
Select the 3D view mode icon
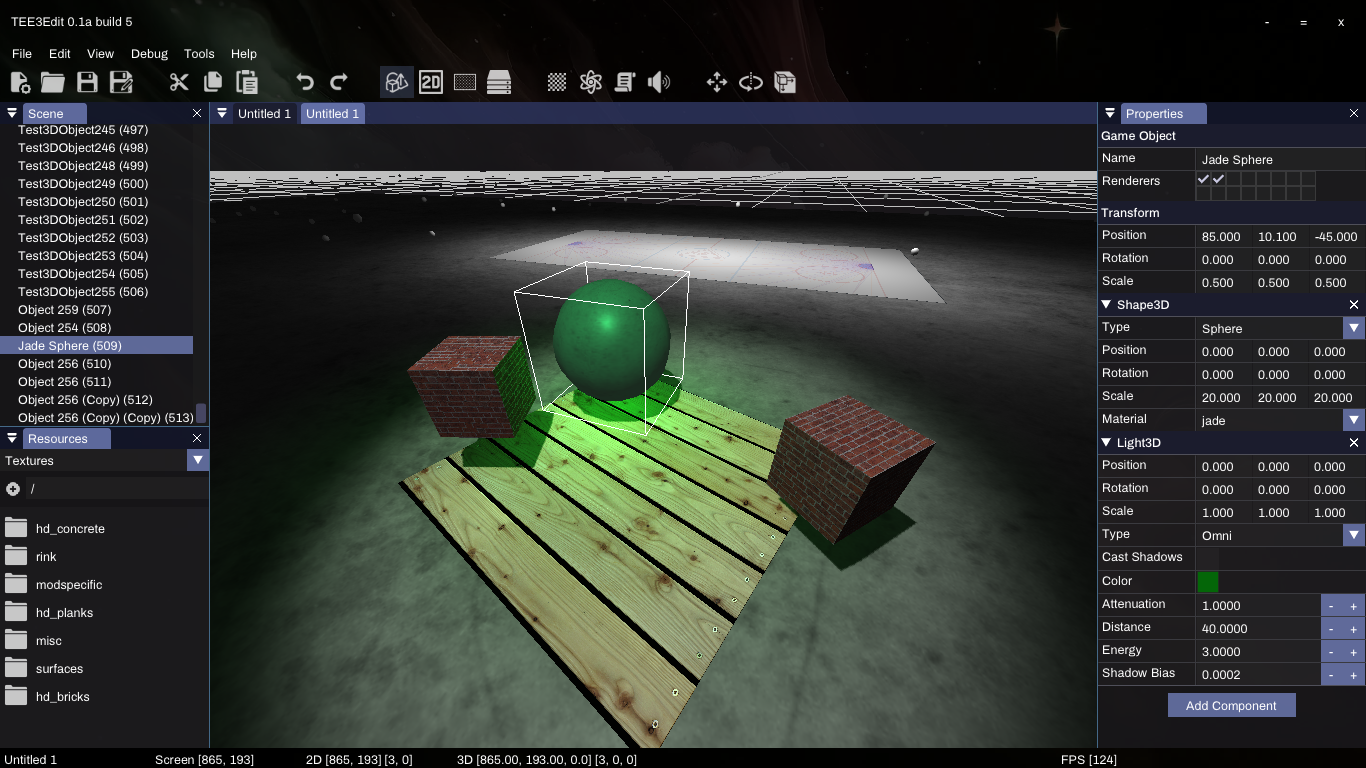396,82
